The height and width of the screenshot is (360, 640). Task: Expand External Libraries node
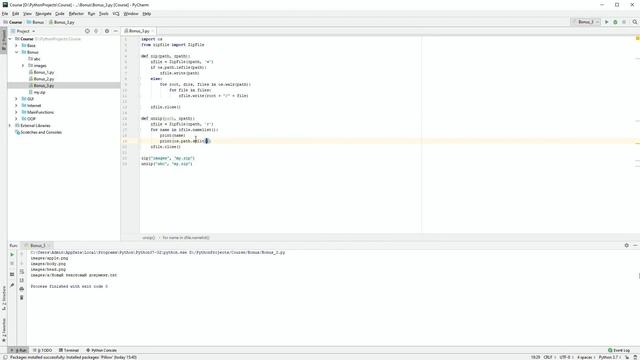[10, 125]
